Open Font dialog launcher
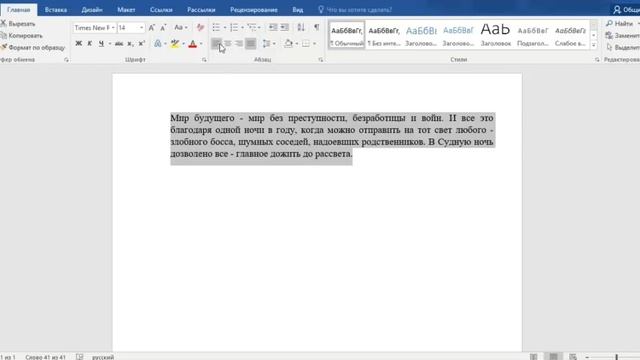The image size is (640, 360). 204,60
